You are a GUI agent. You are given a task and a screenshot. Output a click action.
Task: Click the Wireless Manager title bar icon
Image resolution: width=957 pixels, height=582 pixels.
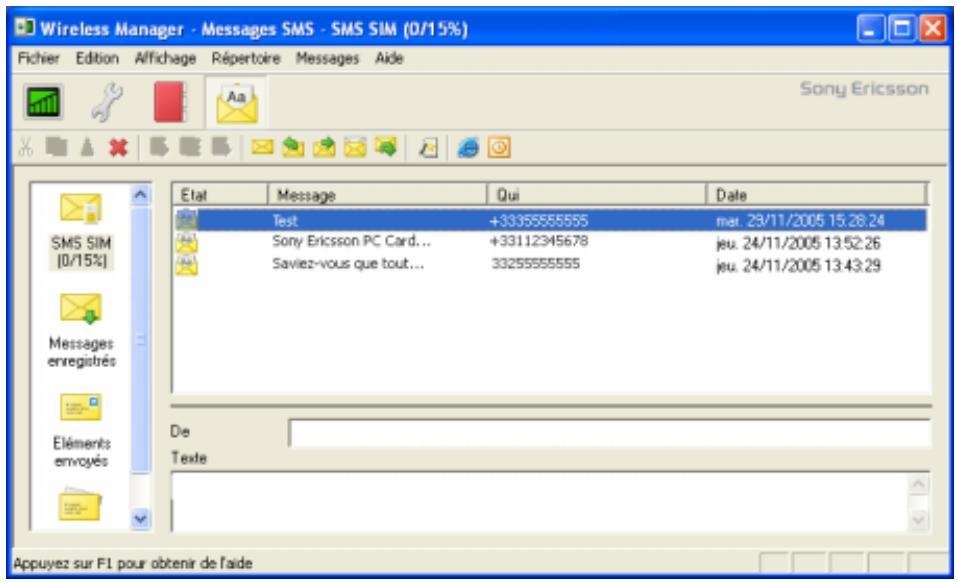click(25, 27)
